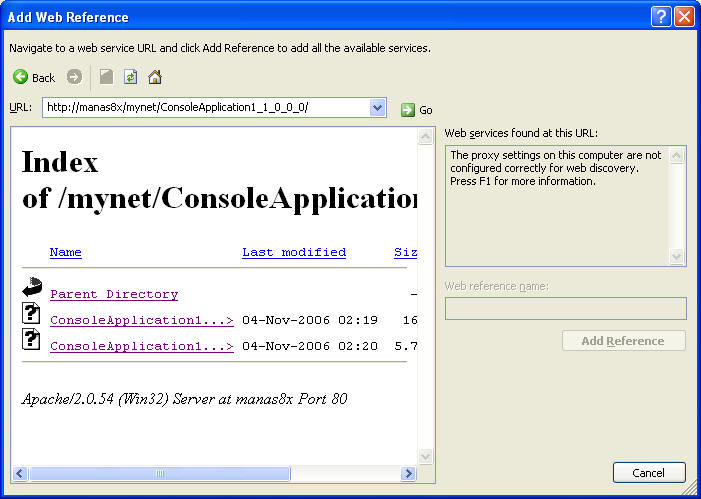Open the Parent Directory link

(114, 294)
